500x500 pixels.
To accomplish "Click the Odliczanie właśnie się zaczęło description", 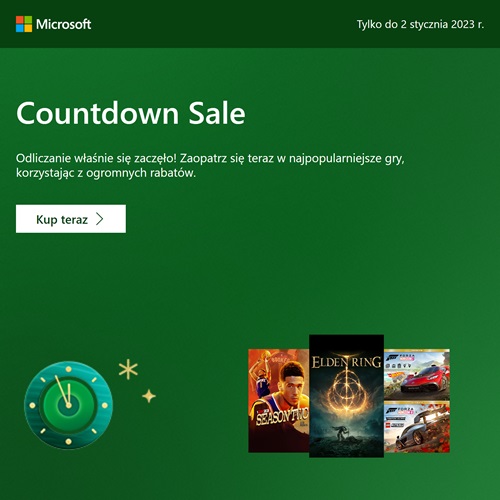I will (x=210, y=165).
